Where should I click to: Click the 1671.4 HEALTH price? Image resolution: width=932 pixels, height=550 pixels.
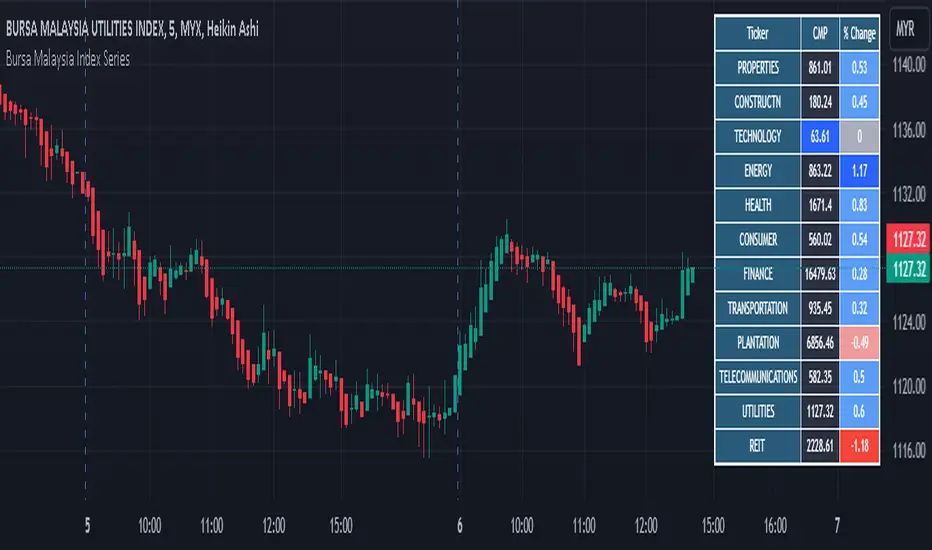click(820, 205)
